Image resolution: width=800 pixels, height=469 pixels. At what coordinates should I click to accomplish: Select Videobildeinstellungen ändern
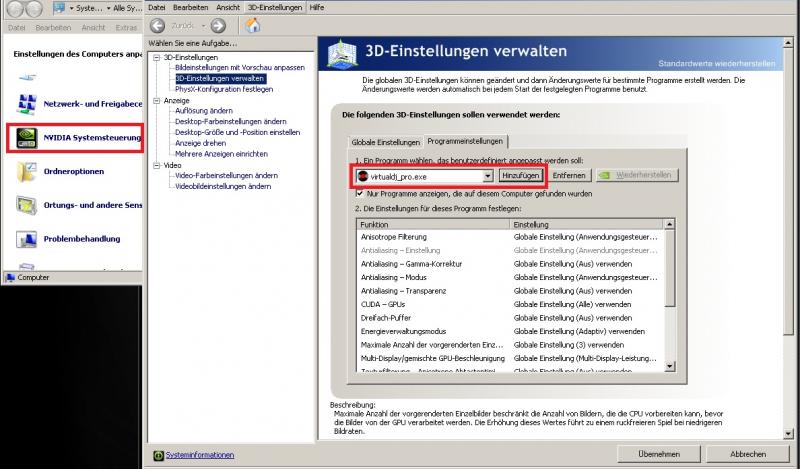[x=223, y=187]
